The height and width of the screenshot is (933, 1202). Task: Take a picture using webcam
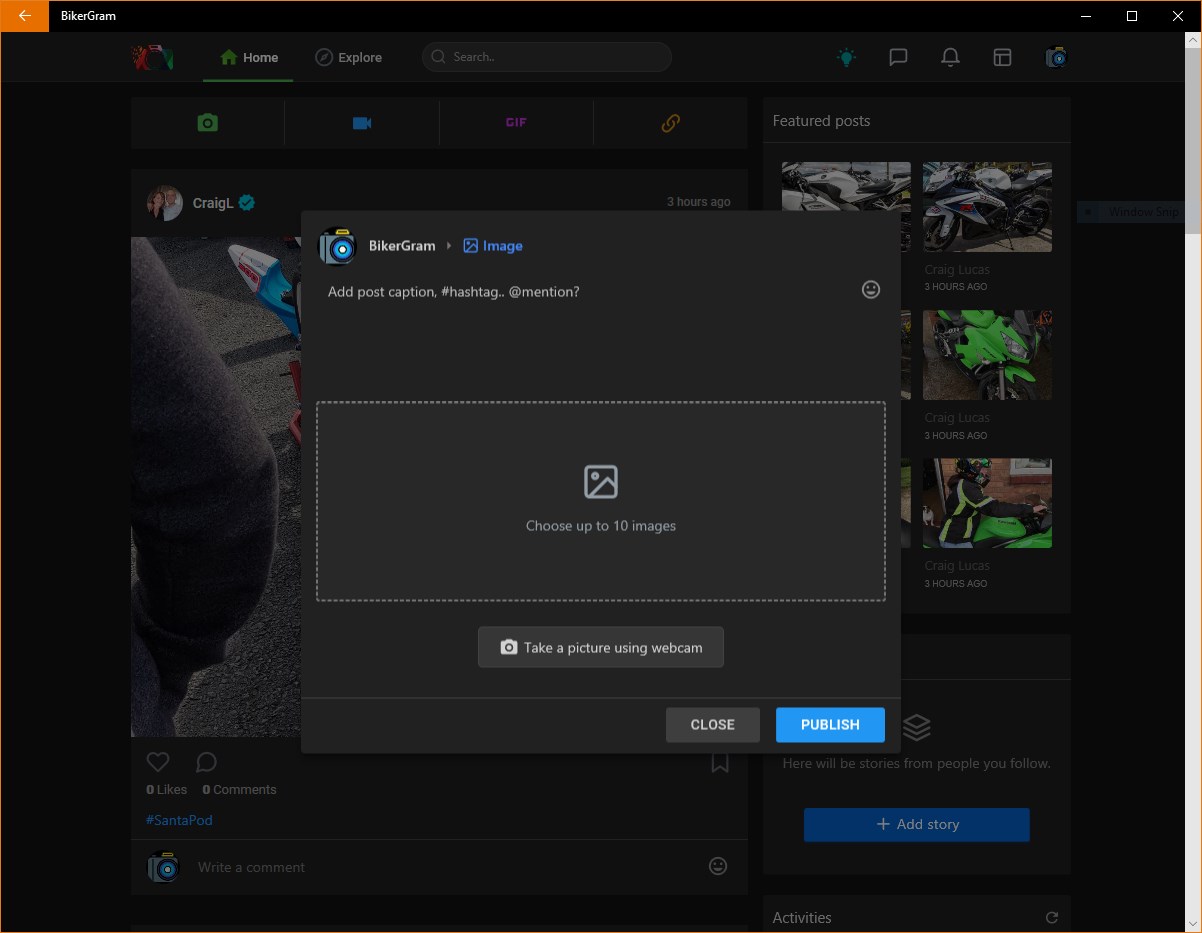tap(601, 647)
